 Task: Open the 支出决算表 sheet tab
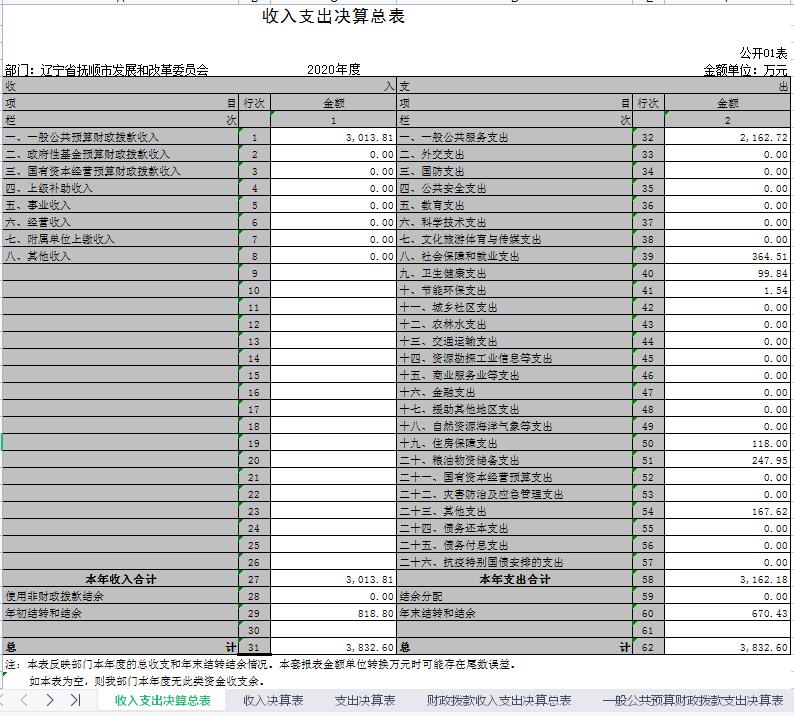pyautogui.click(x=364, y=700)
